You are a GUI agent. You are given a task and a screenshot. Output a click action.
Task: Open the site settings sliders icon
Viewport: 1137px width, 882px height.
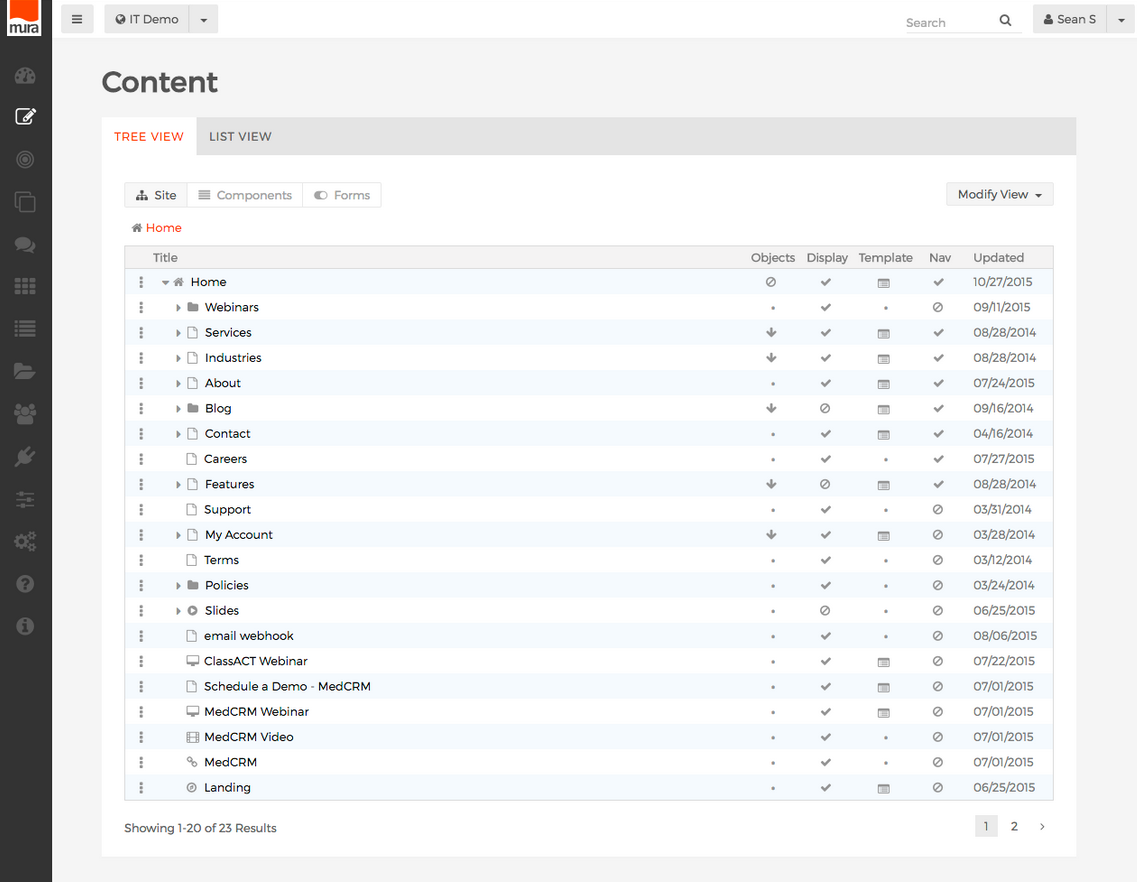click(25, 499)
